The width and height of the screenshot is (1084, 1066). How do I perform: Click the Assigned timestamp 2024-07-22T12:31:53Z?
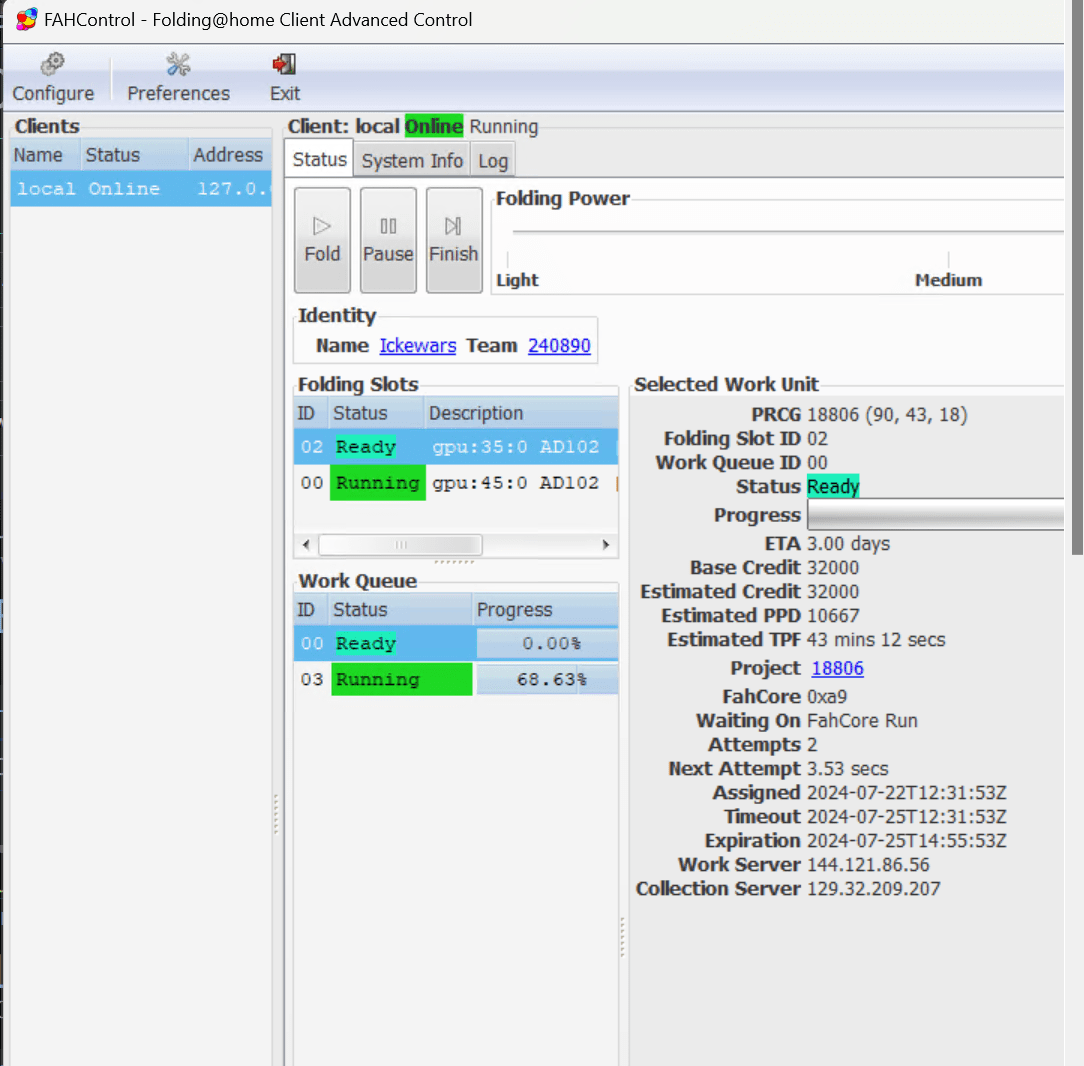(x=906, y=792)
